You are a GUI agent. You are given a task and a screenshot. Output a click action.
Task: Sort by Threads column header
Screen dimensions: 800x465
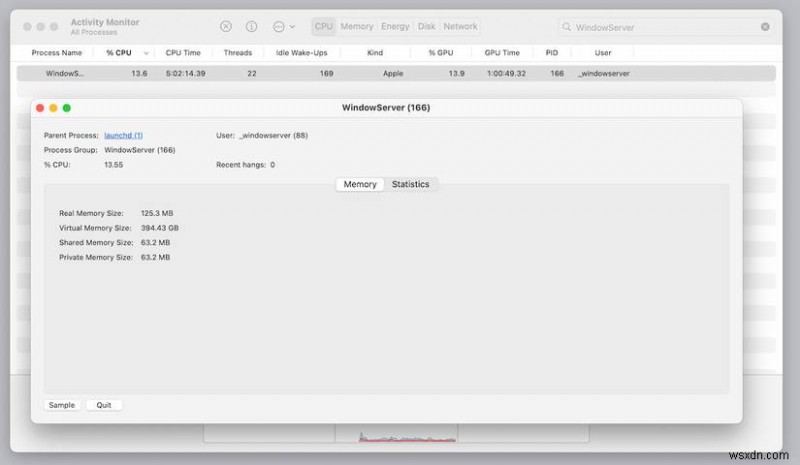click(238, 53)
